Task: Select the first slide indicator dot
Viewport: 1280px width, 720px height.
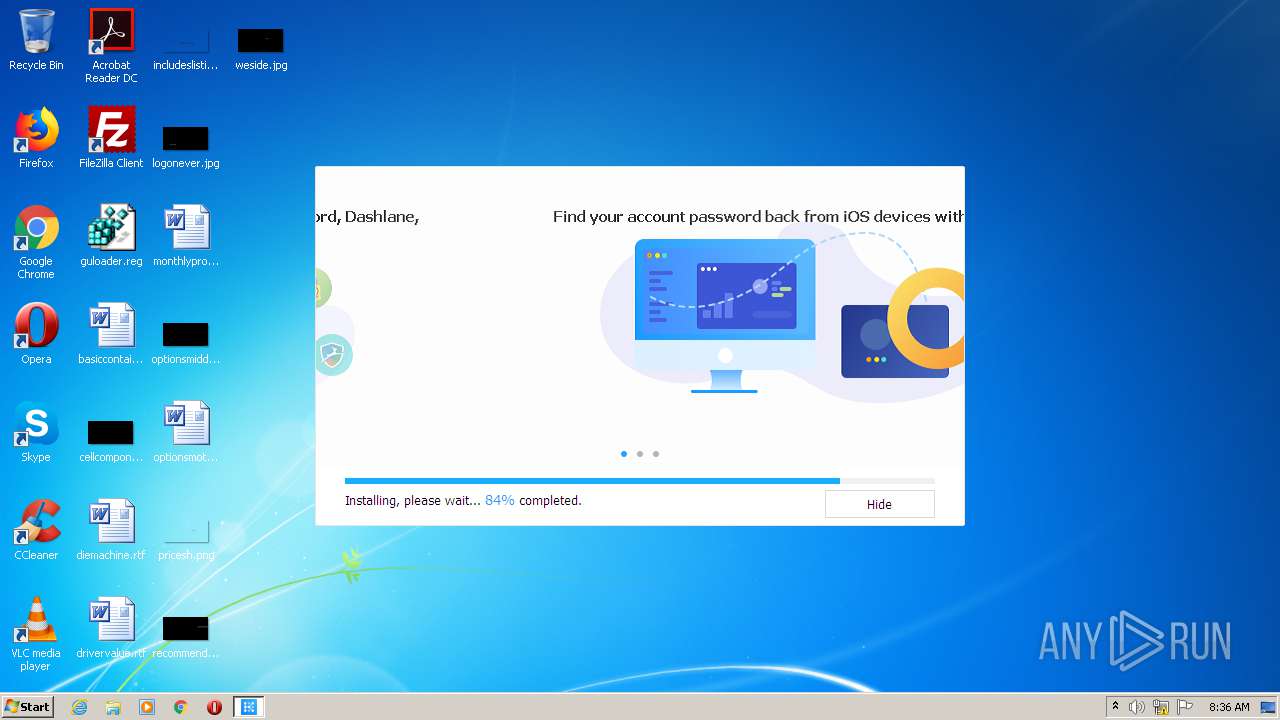Action: tap(624, 454)
